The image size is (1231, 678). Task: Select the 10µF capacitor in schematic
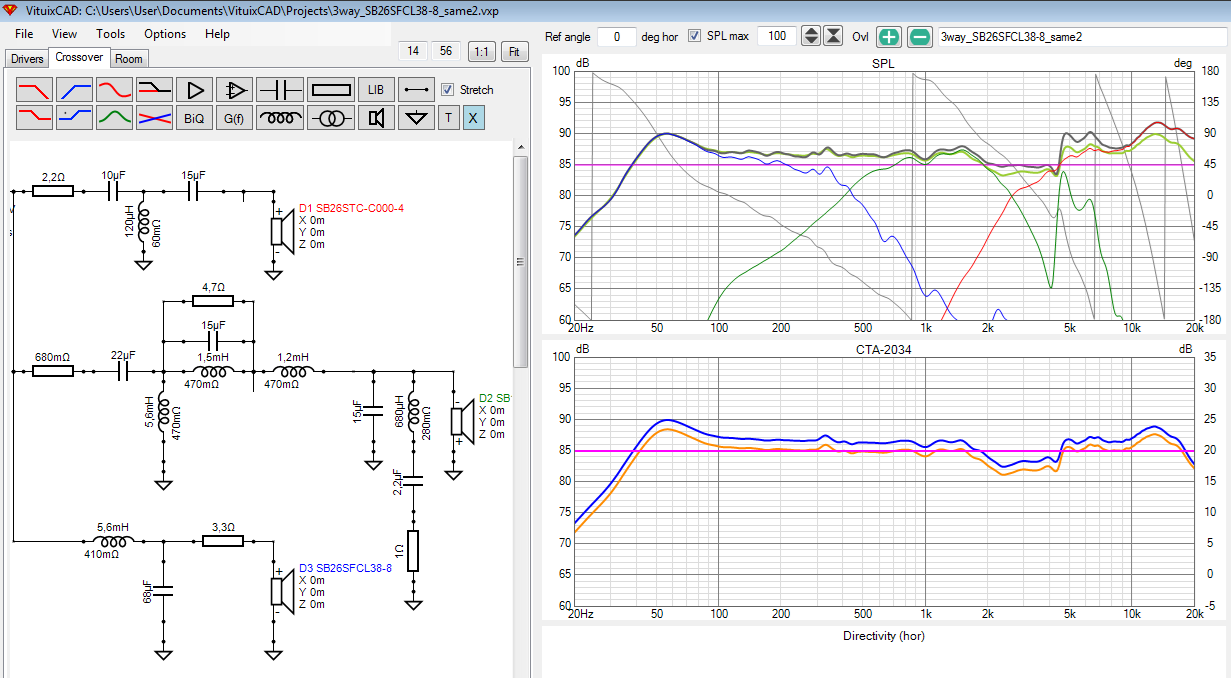coord(113,189)
